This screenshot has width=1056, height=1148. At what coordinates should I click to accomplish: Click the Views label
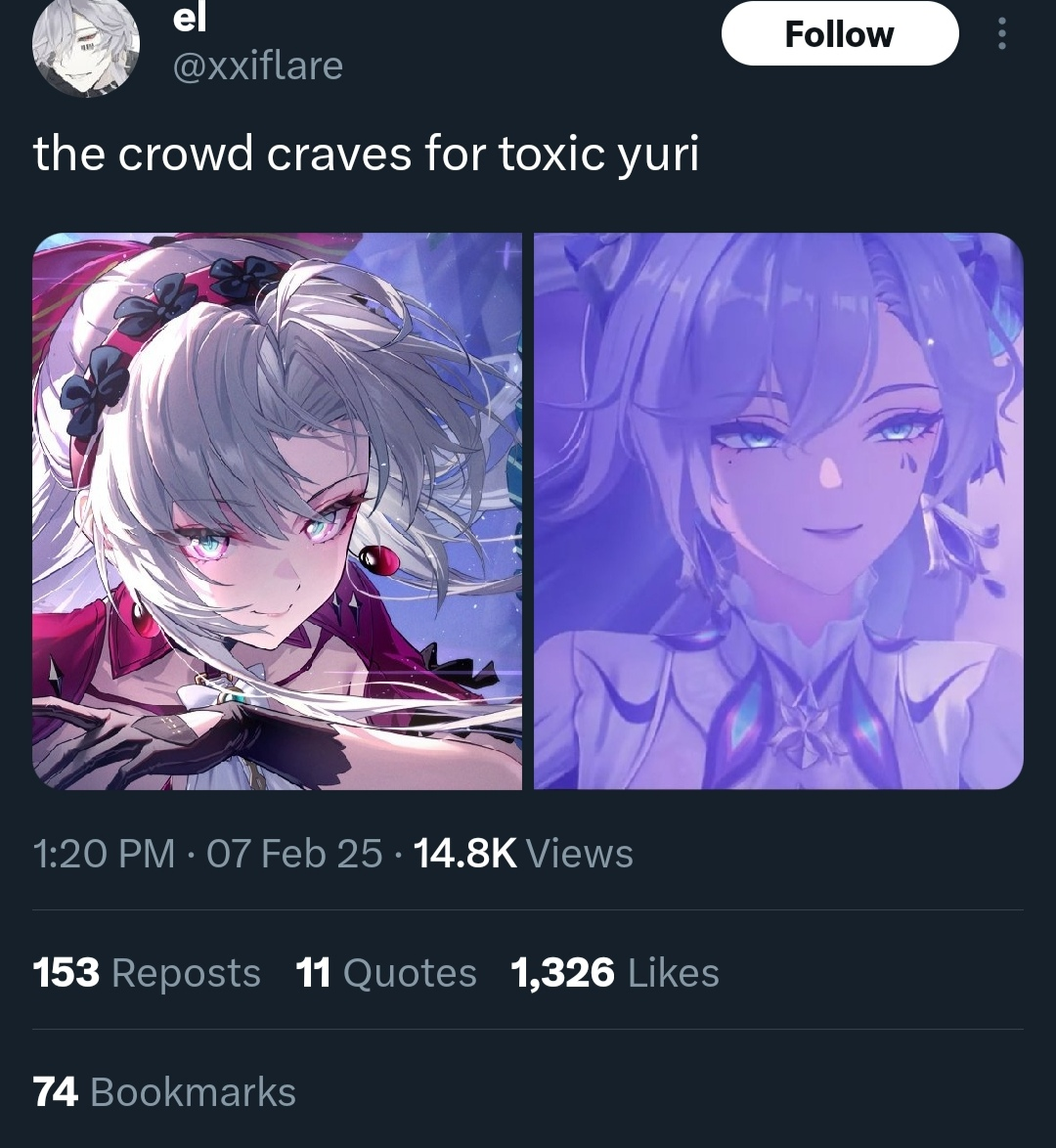click(x=579, y=854)
